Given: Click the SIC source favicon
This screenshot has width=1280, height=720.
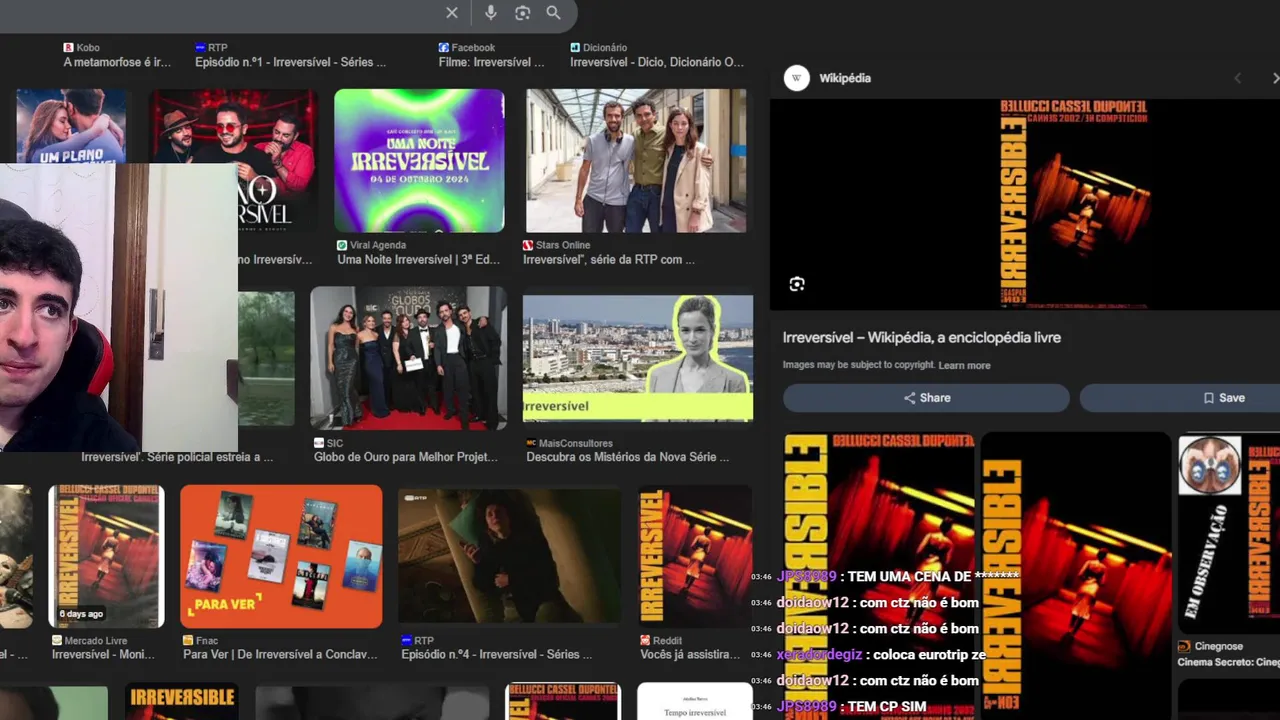Looking at the screenshot, I should [x=319, y=443].
